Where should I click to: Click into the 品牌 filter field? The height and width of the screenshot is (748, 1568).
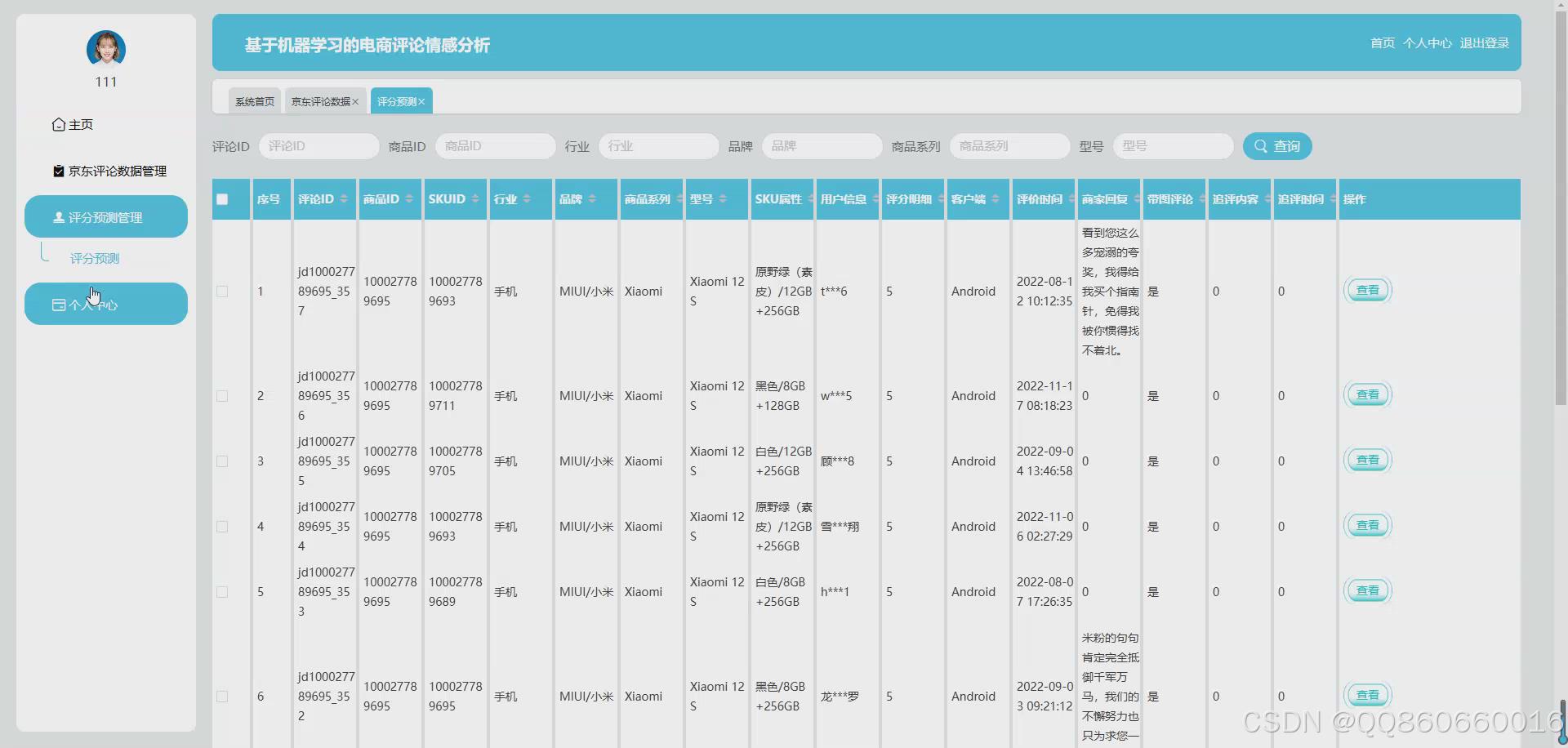pyautogui.click(x=822, y=146)
